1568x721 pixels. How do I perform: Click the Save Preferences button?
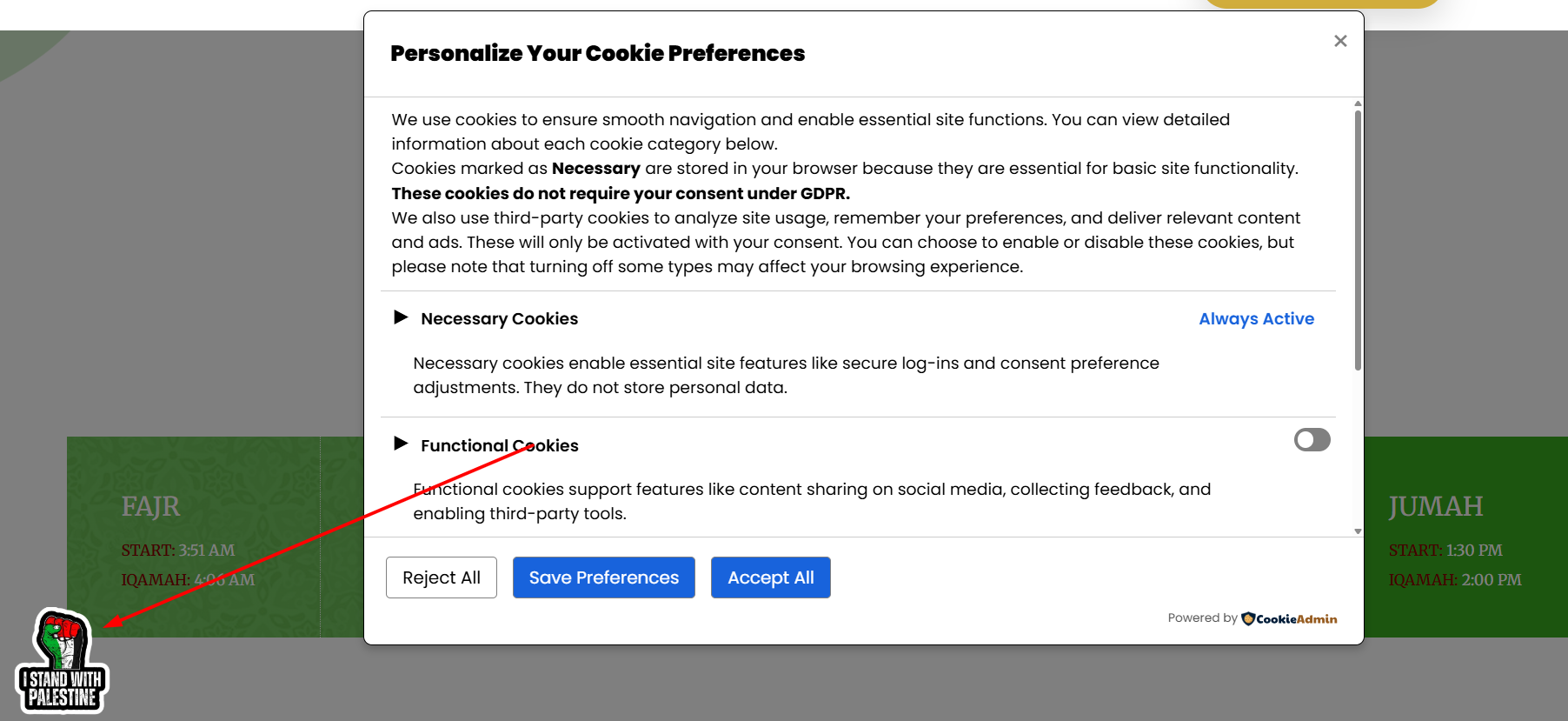(604, 577)
